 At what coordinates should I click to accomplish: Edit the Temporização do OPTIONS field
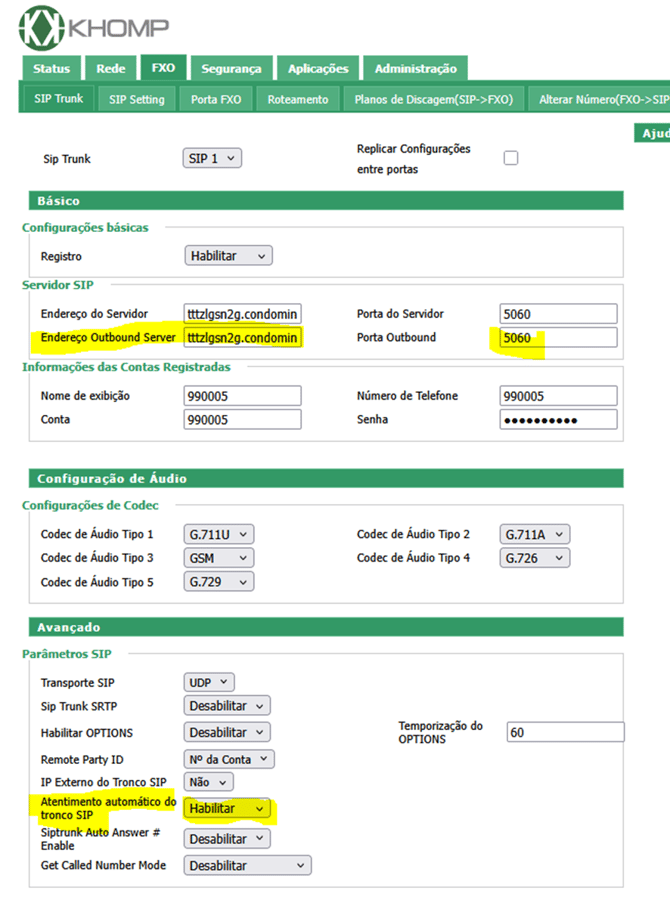click(x=565, y=732)
